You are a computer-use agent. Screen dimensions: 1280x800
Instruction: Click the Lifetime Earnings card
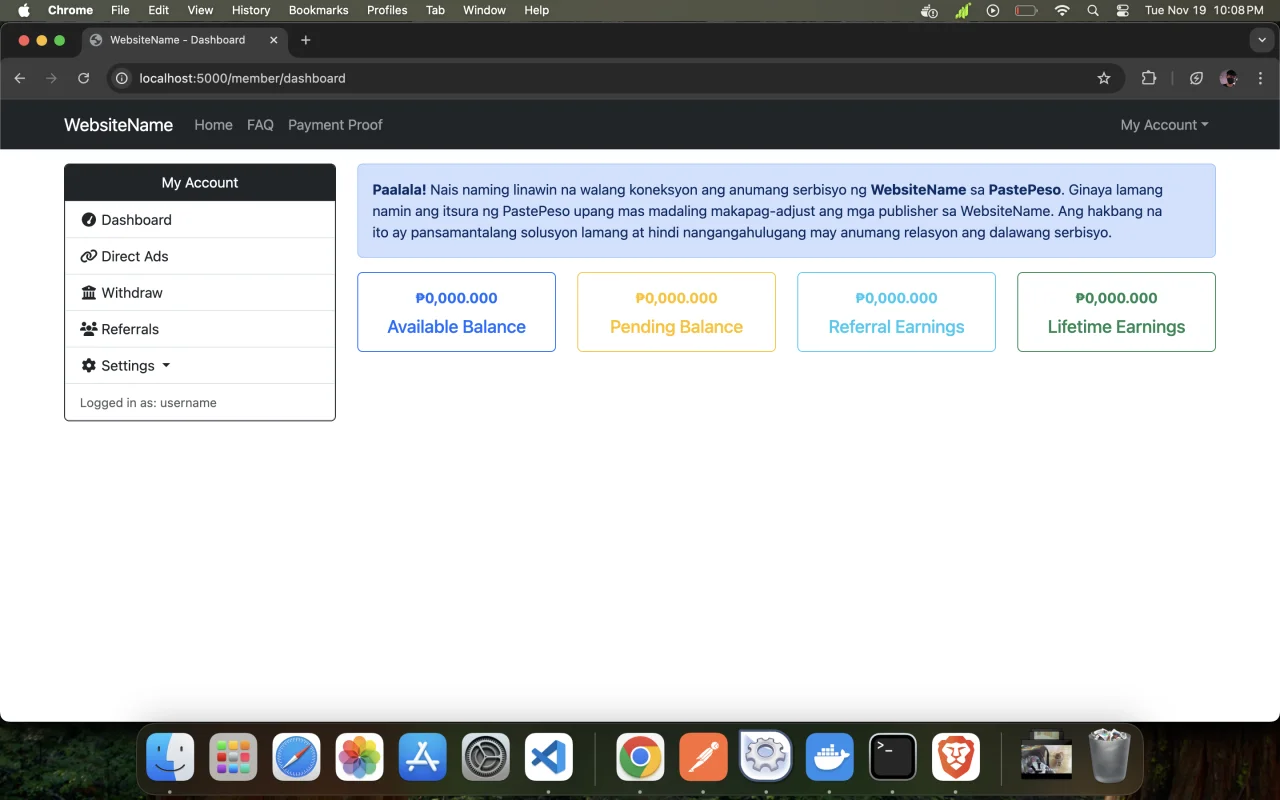point(1116,312)
